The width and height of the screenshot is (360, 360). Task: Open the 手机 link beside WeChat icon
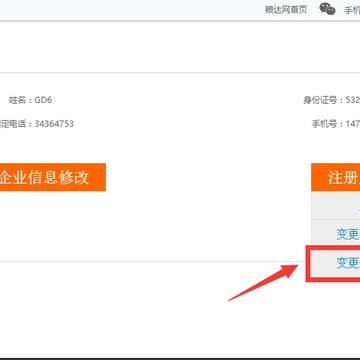pyautogui.click(x=352, y=10)
